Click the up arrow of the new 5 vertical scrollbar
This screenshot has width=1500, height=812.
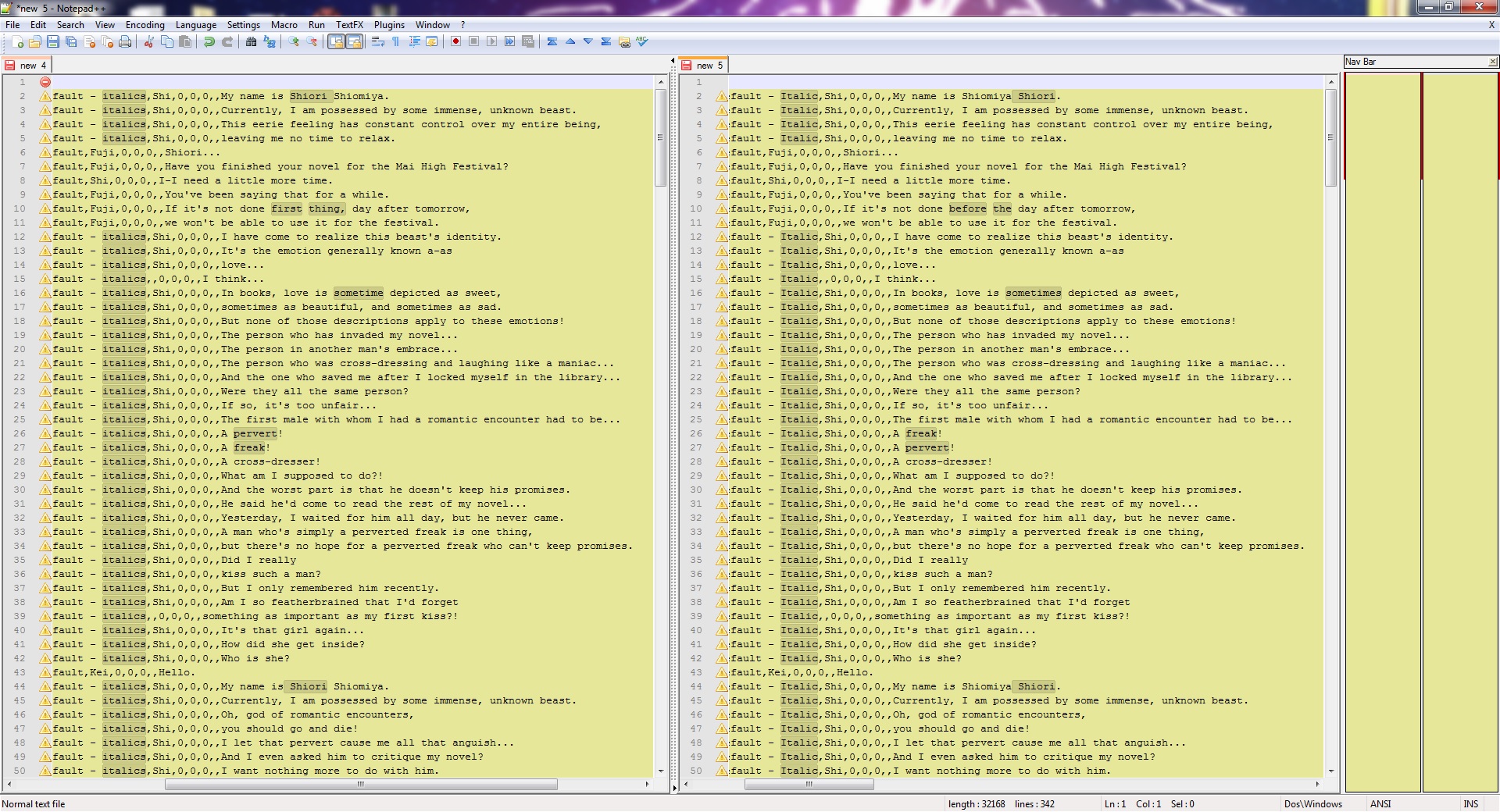(1331, 82)
